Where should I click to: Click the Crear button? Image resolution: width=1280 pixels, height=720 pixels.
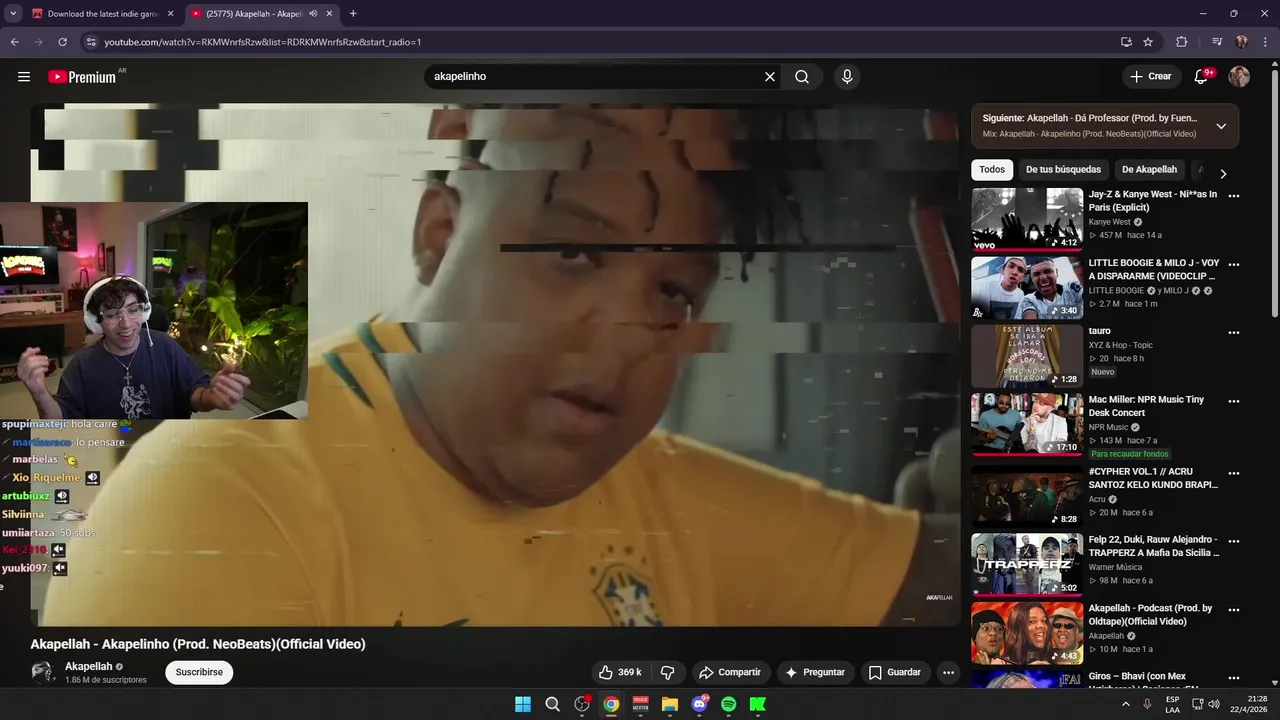pos(1150,77)
